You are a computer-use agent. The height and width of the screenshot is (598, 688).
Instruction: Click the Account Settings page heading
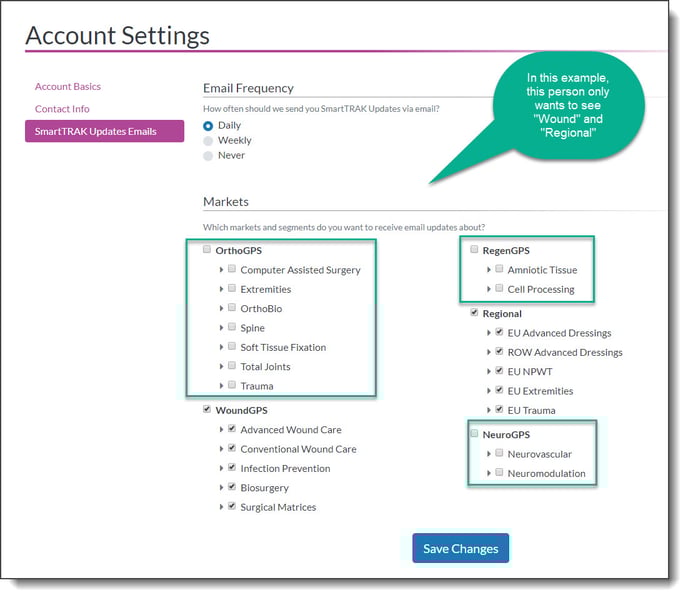coord(118,36)
